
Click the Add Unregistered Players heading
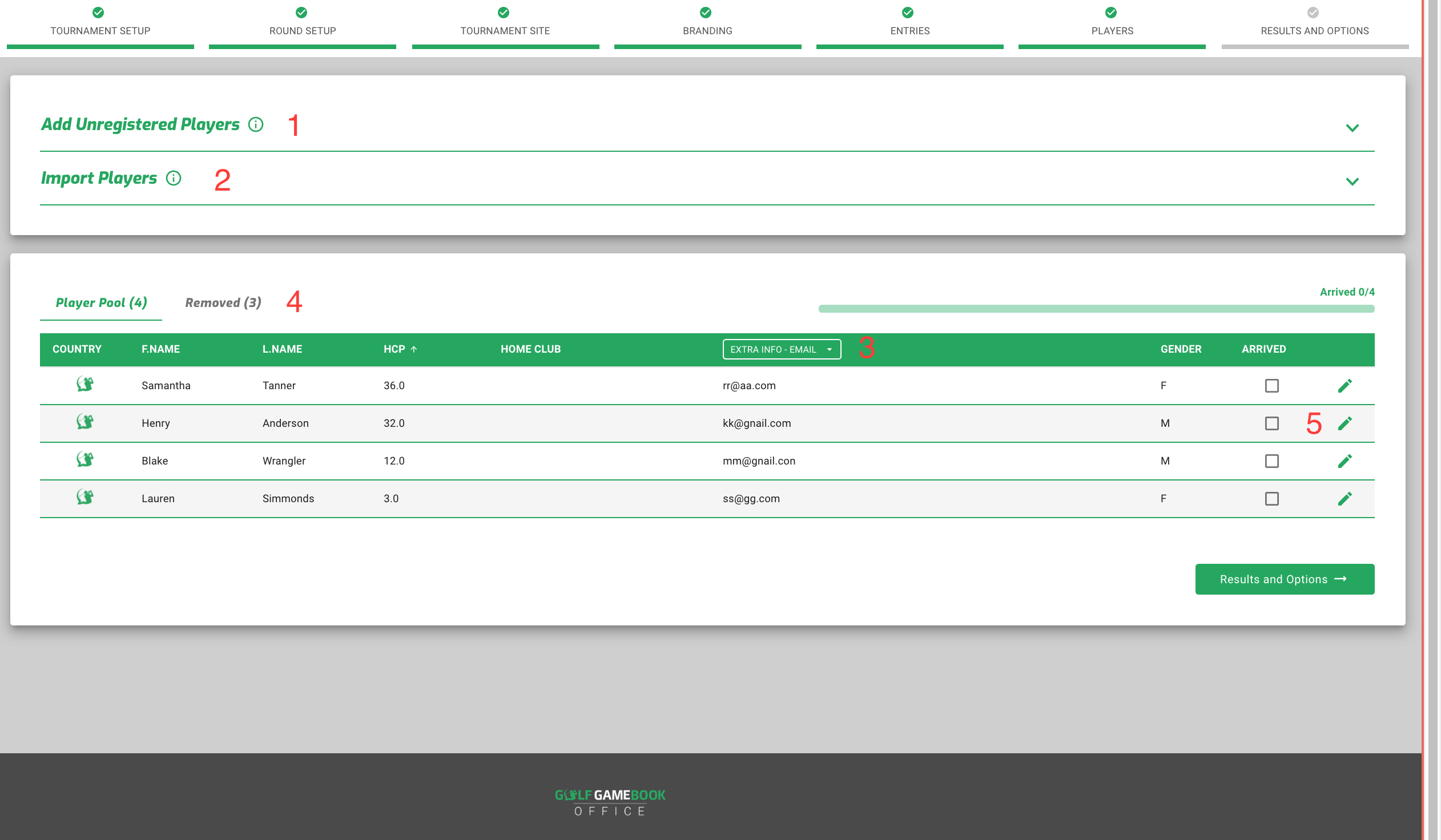click(x=140, y=124)
